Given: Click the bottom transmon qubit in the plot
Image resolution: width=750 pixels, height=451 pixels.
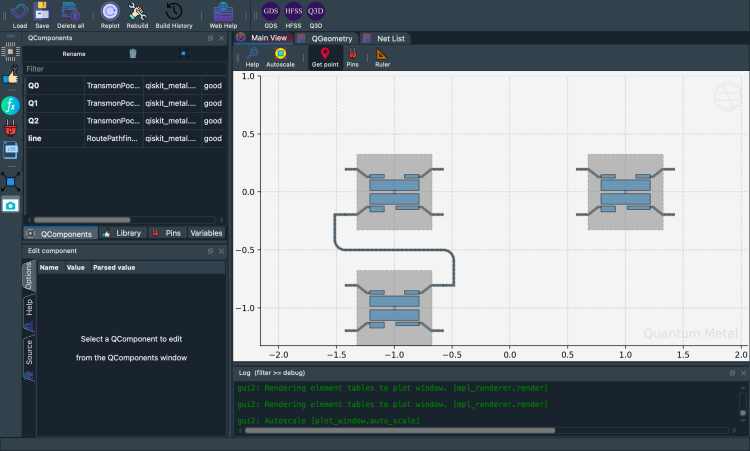Looking at the screenshot, I should point(394,308).
